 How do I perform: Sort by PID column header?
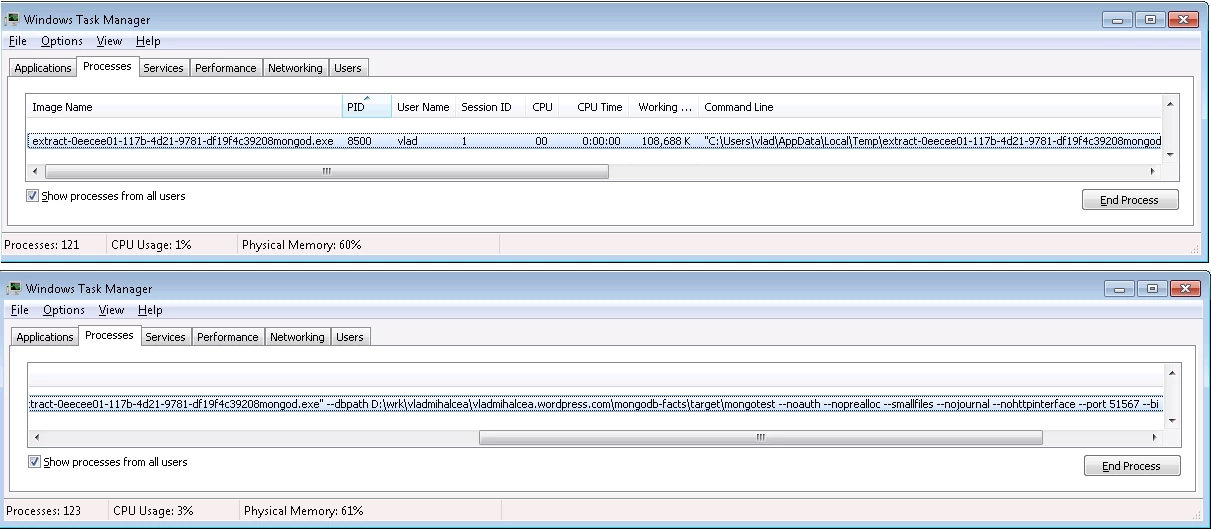click(x=366, y=107)
